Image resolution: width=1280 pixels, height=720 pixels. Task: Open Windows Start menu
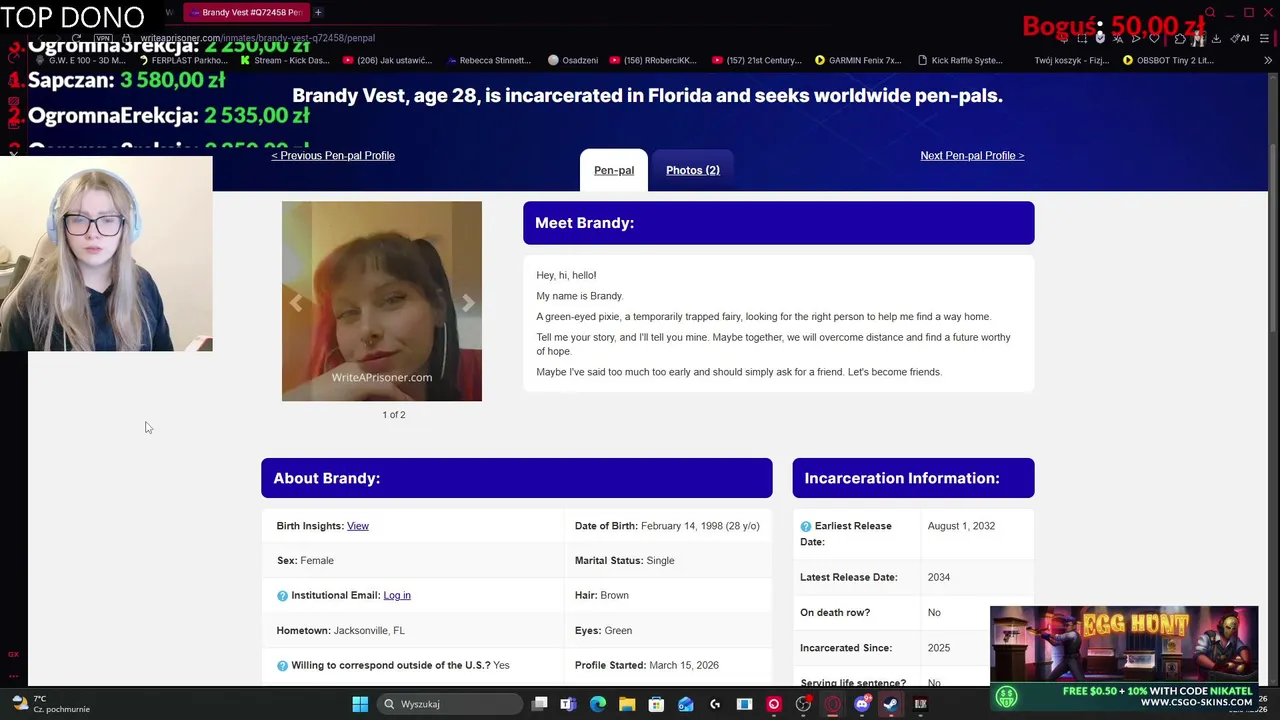coord(360,704)
